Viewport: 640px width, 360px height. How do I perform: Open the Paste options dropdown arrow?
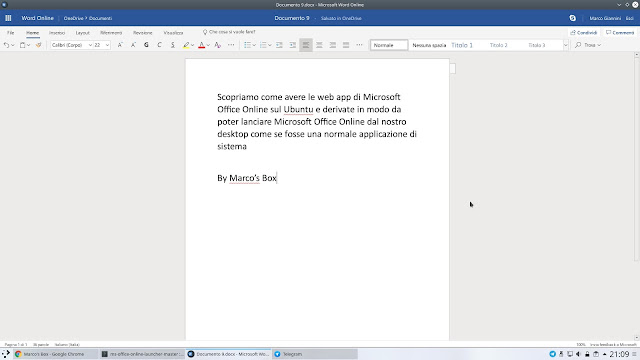click(x=29, y=45)
